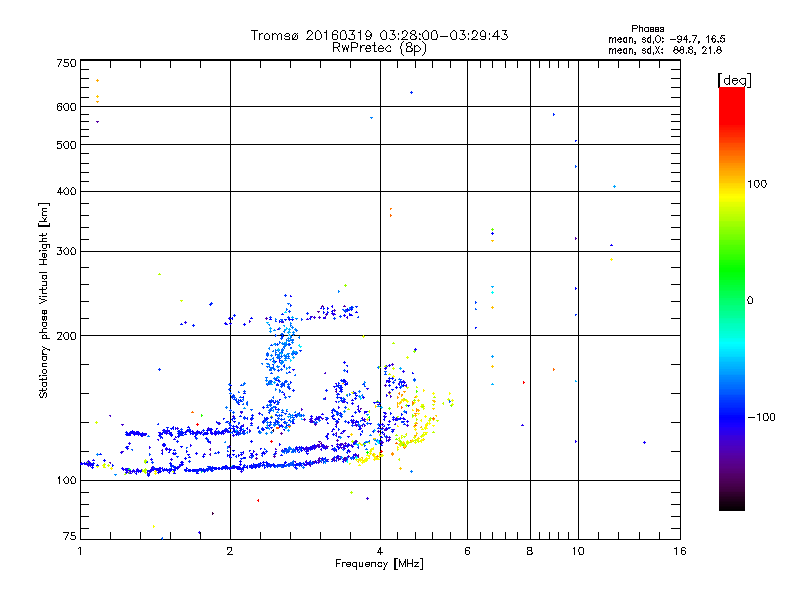Image resolution: width=800 pixels, height=600 pixels.
Task: Click the y-axis tick label '600'
Action: click(x=66, y=107)
